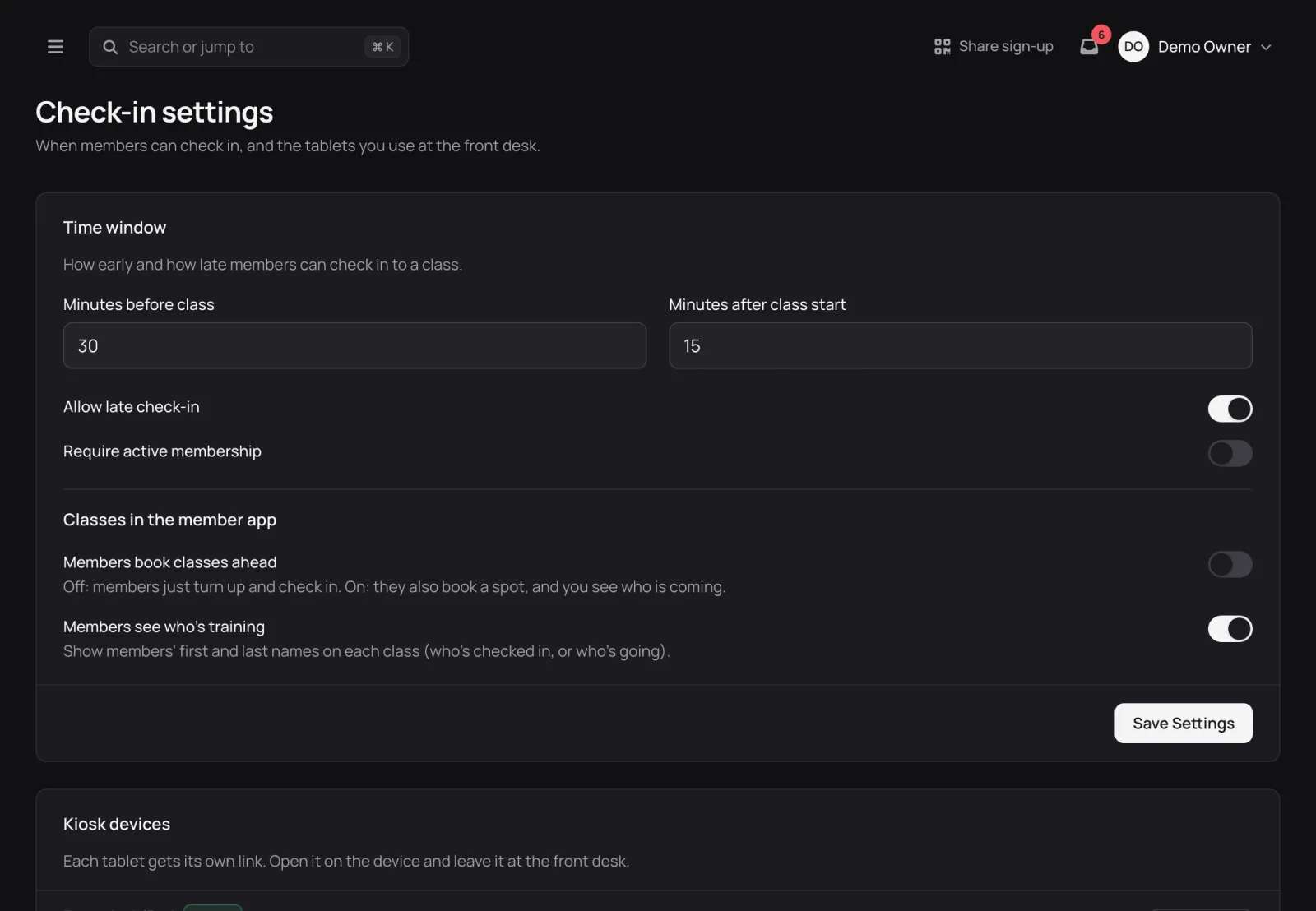Turn off Members see who's training
The image size is (1316, 911).
click(1230, 629)
